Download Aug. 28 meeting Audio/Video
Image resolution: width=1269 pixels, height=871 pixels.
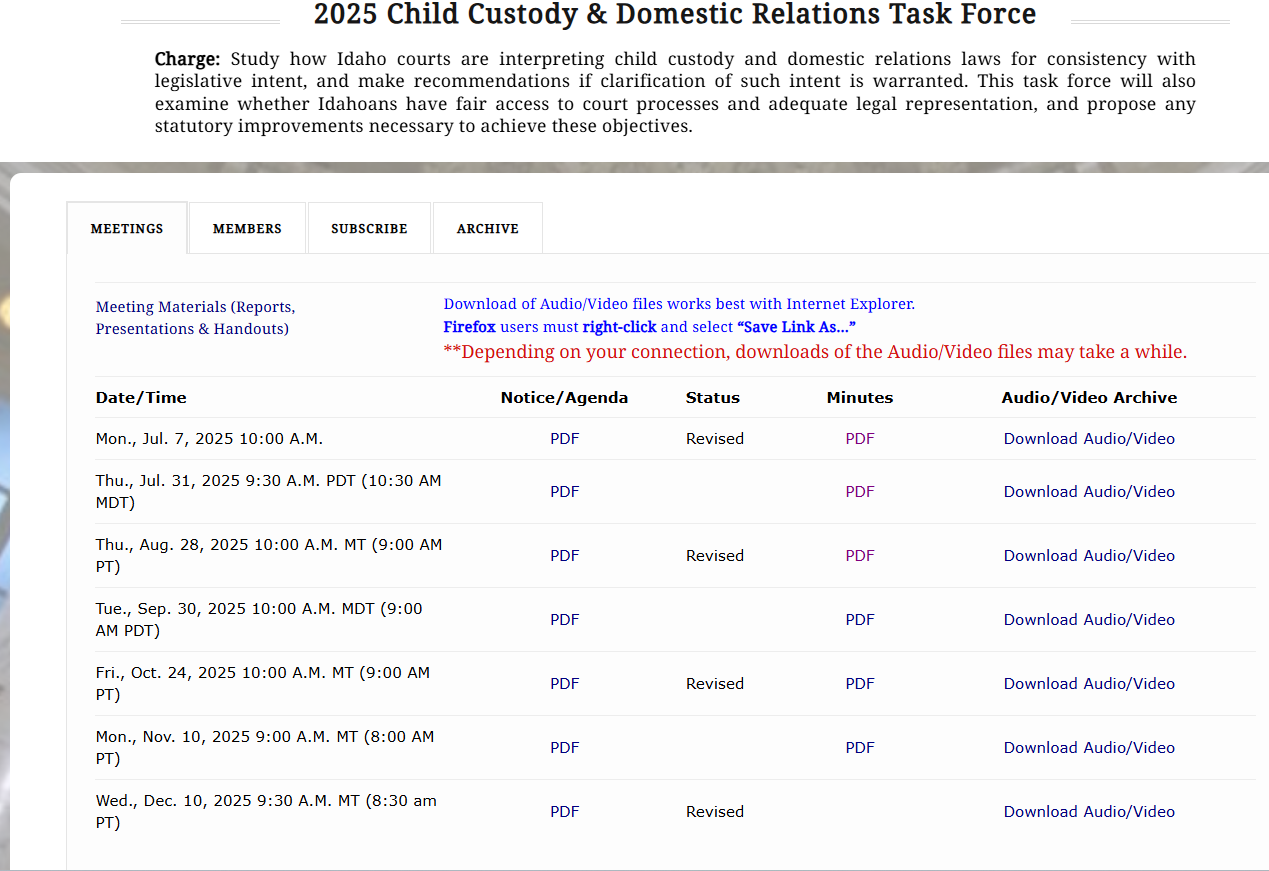(x=1089, y=556)
